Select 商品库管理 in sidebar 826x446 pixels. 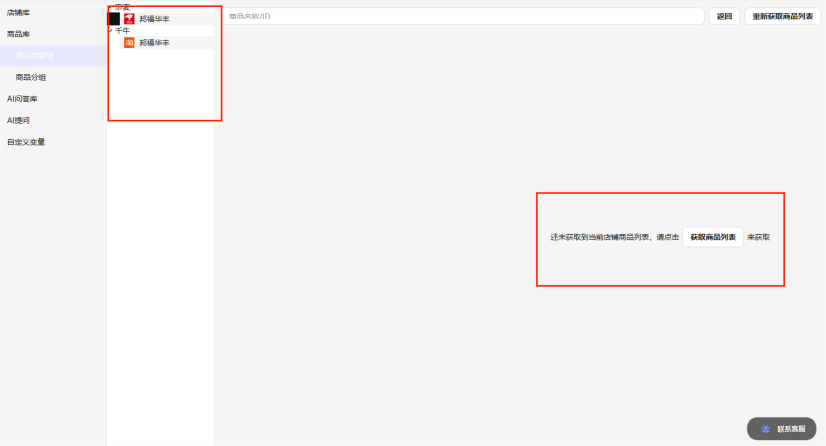[34, 56]
